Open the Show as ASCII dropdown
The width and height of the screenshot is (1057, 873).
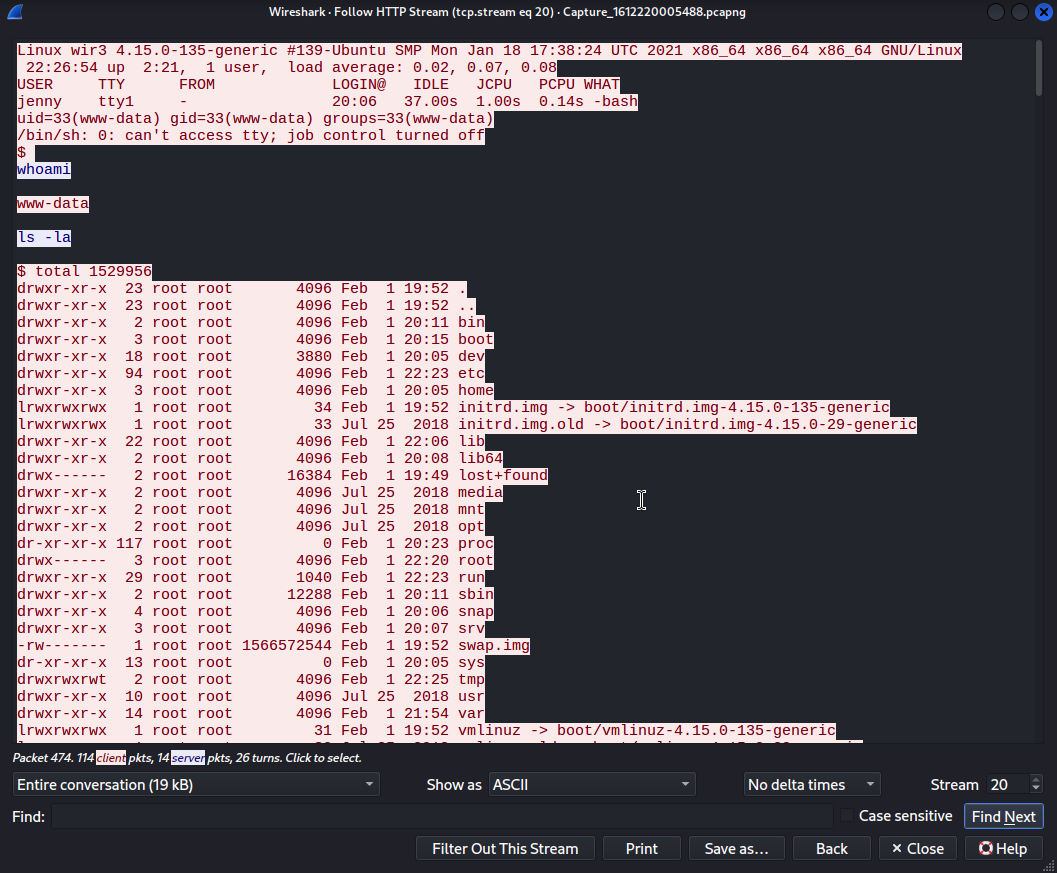tap(592, 785)
